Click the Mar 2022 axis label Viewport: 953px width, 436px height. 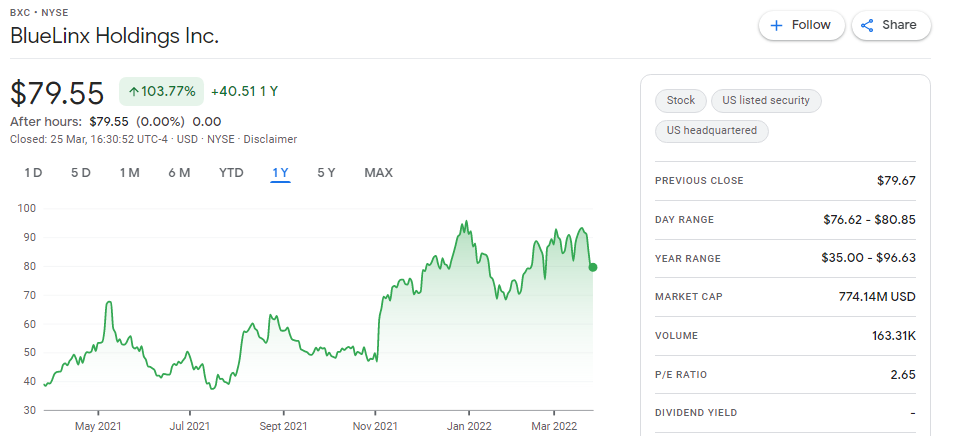(554, 426)
